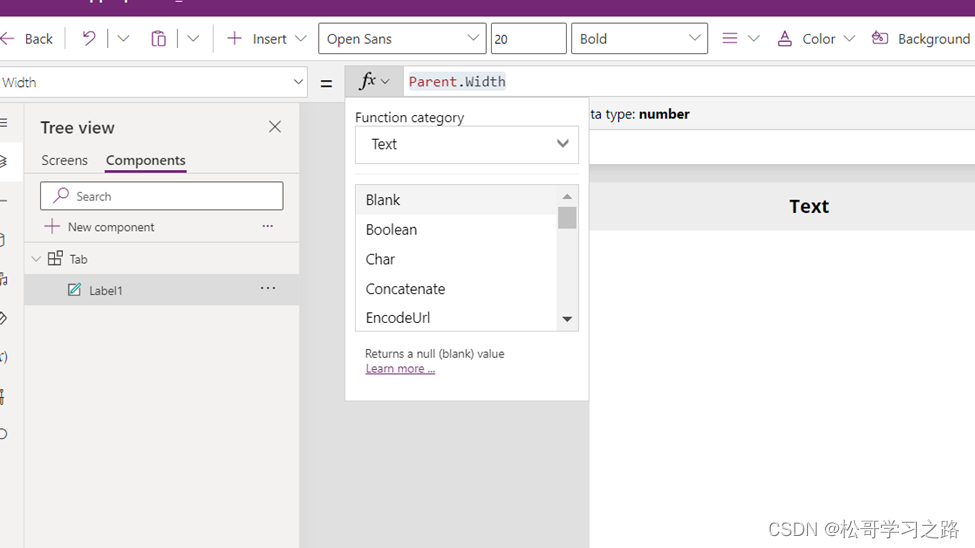Open the Function category Text dropdown
This screenshot has width=975, height=548.
pyautogui.click(x=467, y=144)
